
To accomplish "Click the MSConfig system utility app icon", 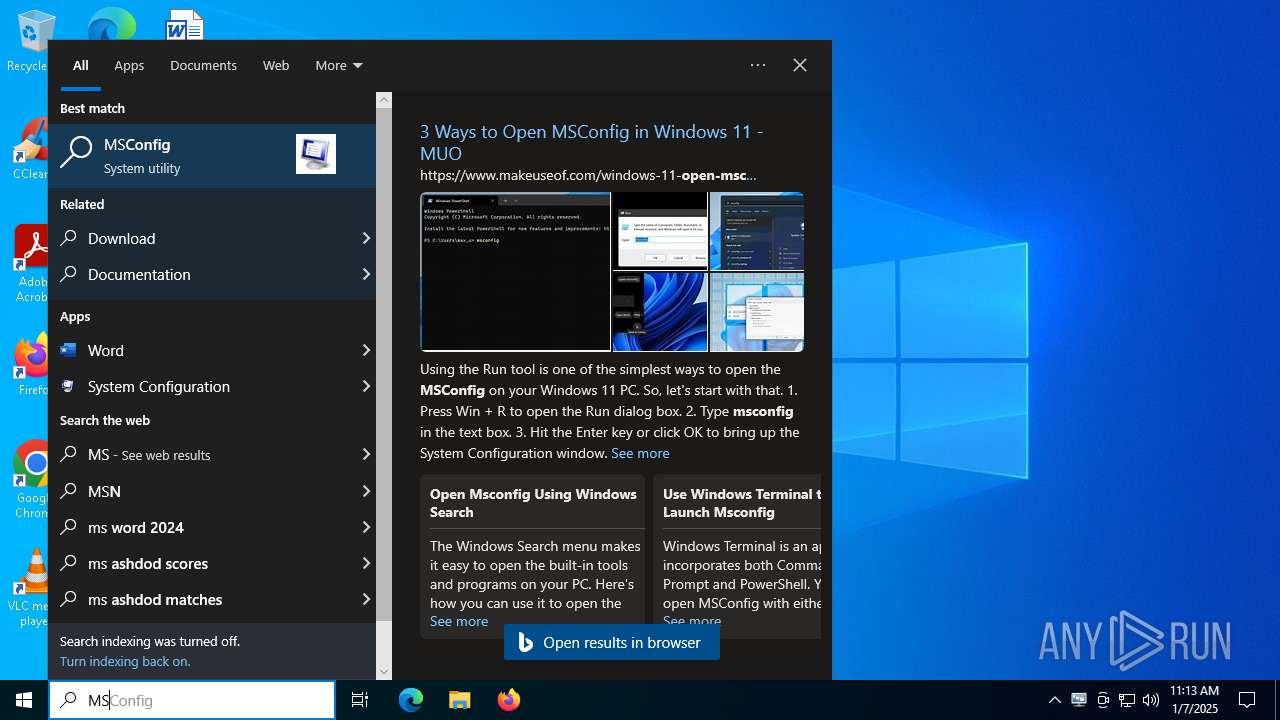I will 316,154.
